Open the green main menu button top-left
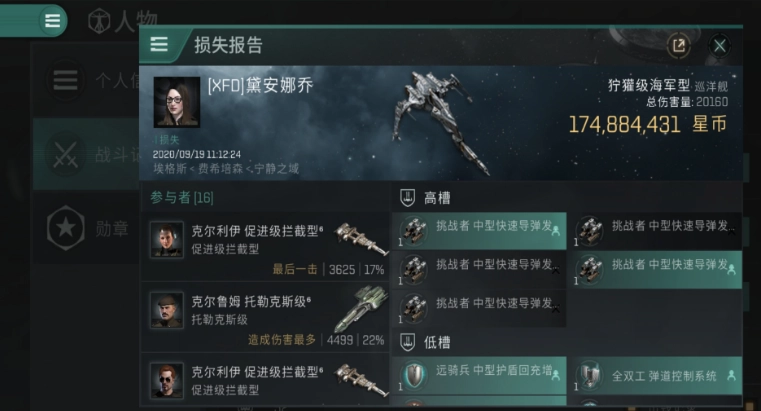The image size is (761, 411). [52, 21]
